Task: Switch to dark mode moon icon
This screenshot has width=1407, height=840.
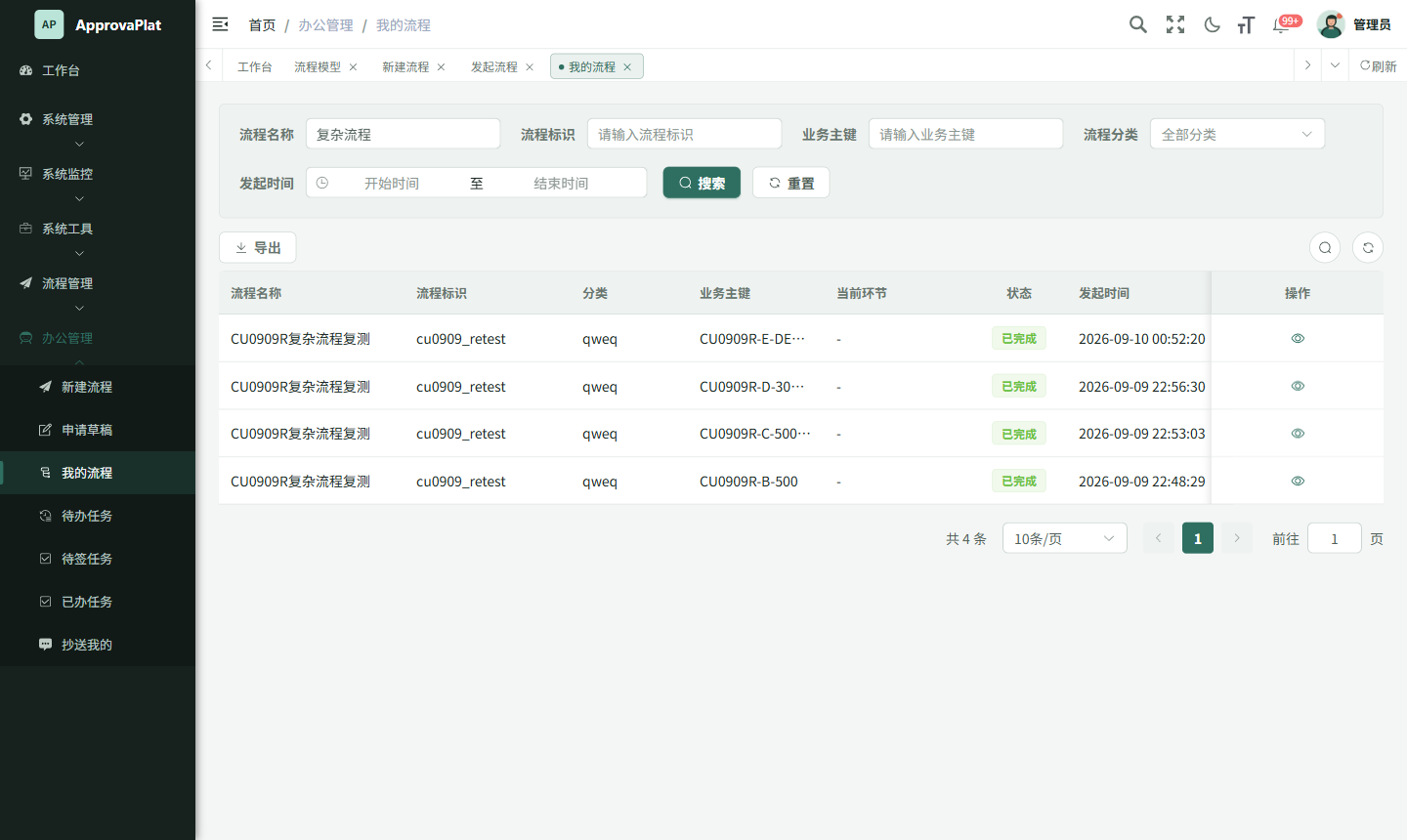Action: 1213,24
